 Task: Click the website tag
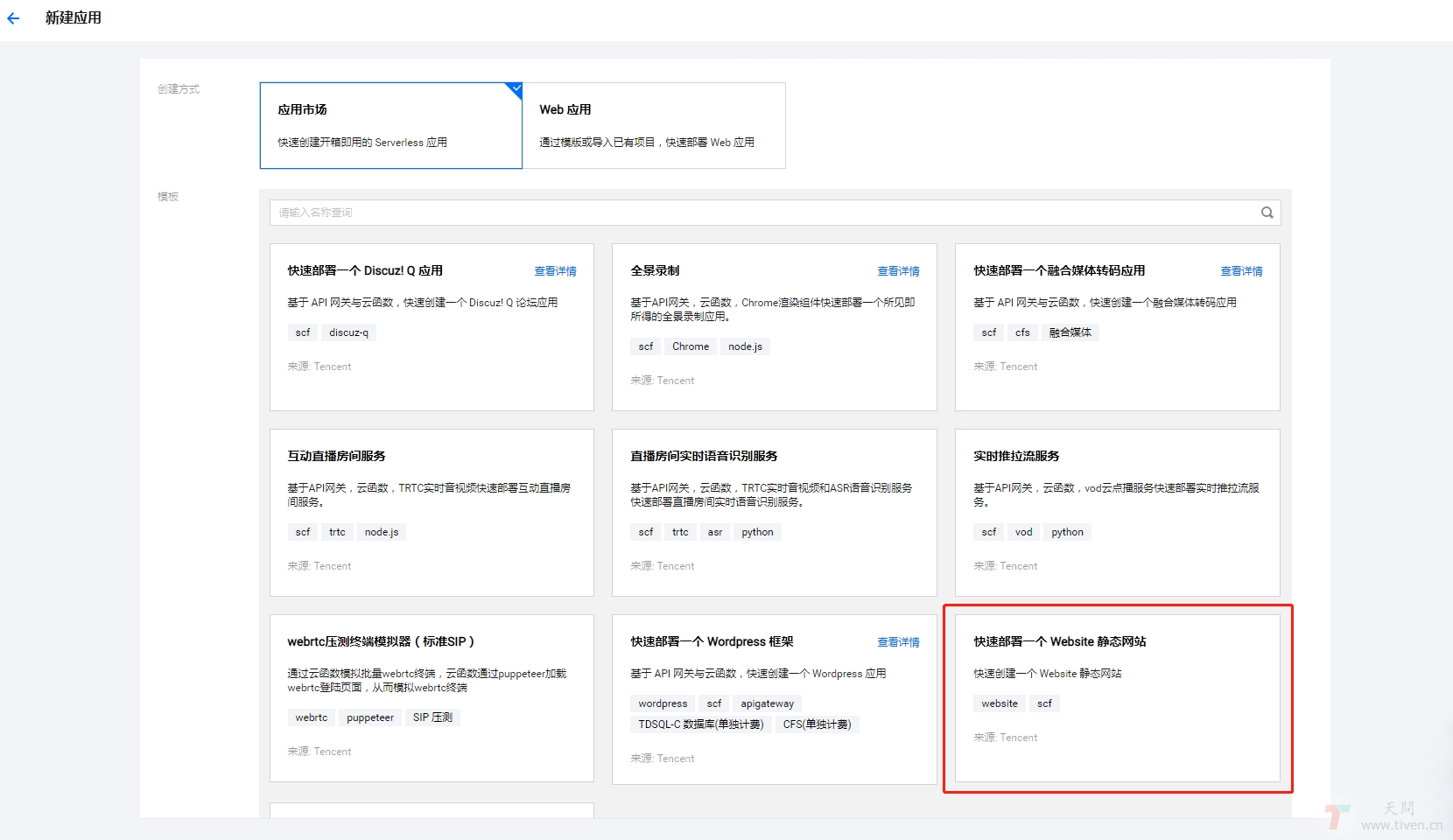coord(1000,703)
